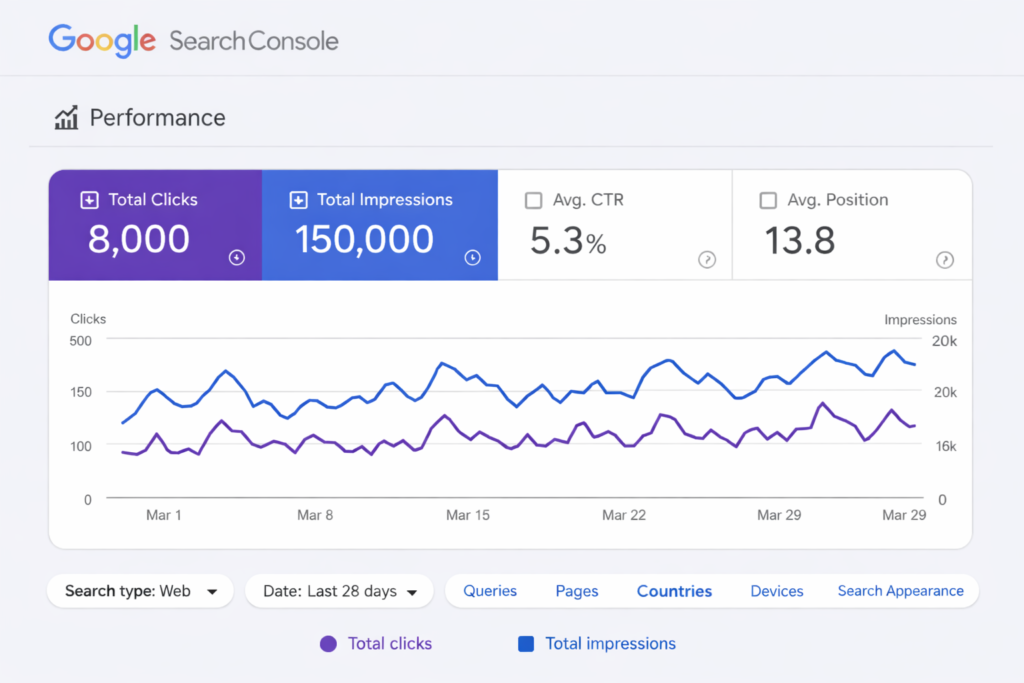Go to the Devices tab
This screenshot has height=683, width=1024.
[777, 591]
